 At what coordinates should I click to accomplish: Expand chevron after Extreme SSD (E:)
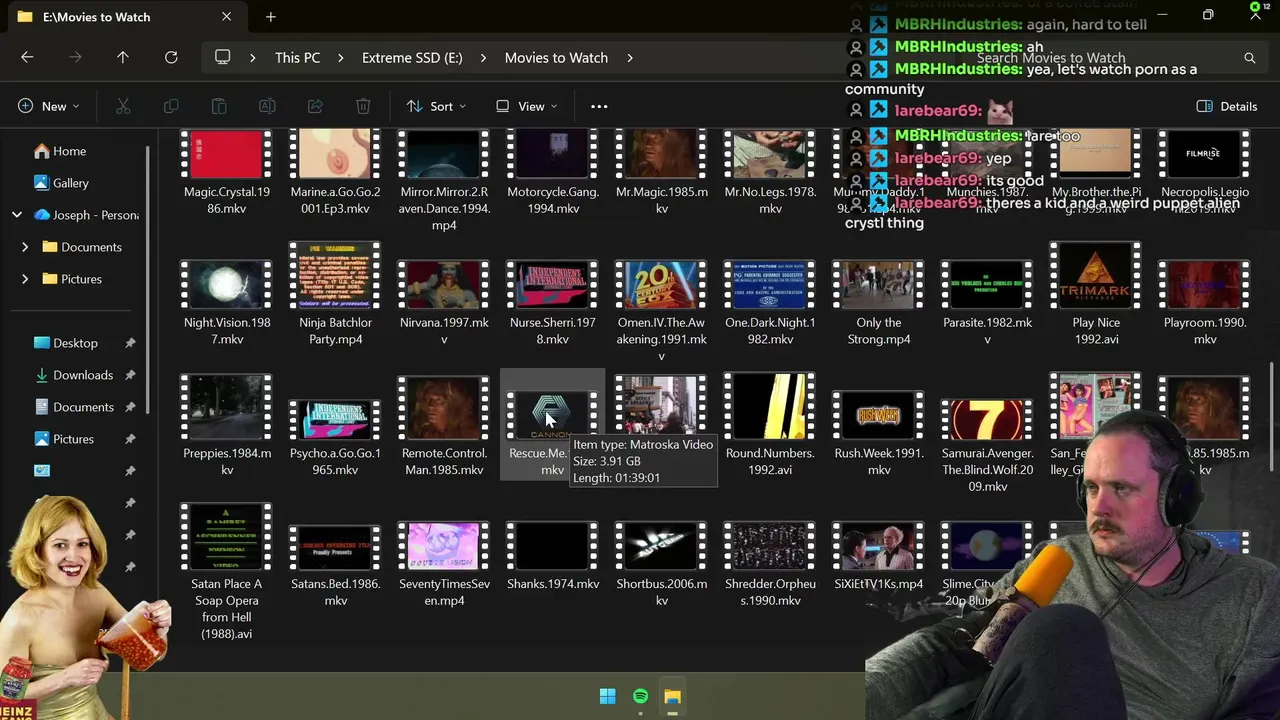pos(483,58)
